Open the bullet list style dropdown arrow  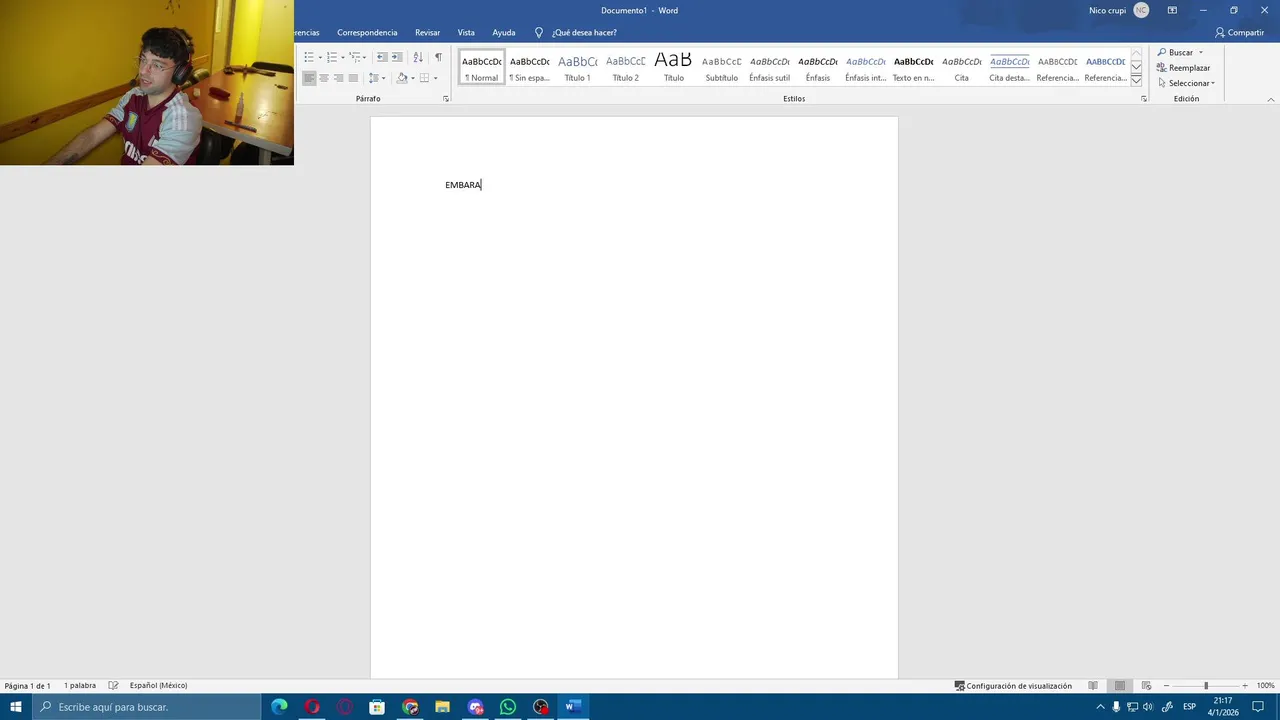(x=320, y=57)
